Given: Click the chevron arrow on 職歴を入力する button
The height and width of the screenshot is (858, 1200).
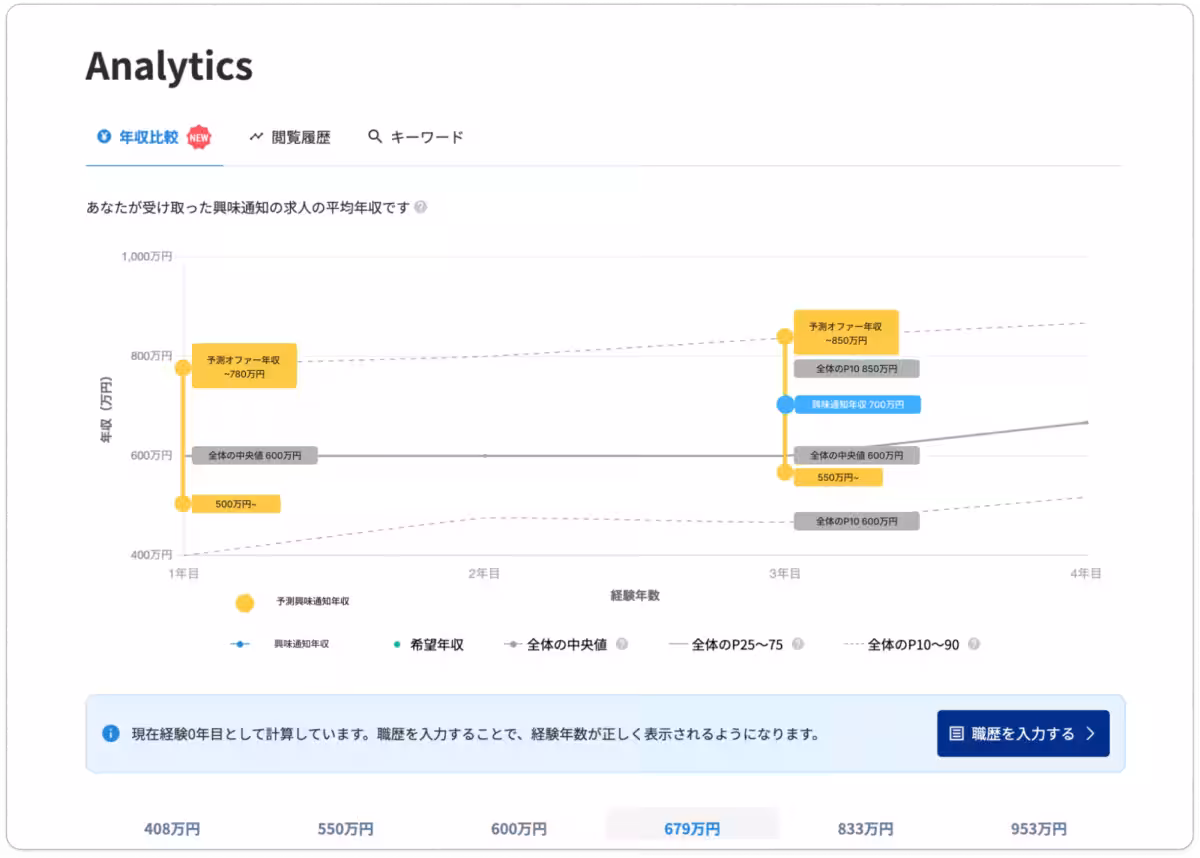Looking at the screenshot, I should [x=1090, y=734].
